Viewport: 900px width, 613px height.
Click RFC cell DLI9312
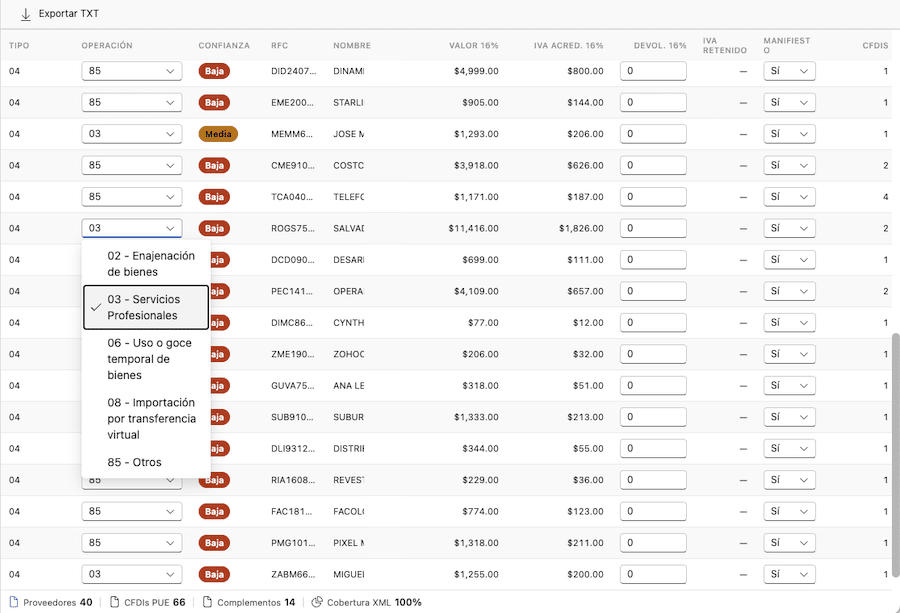coord(293,448)
